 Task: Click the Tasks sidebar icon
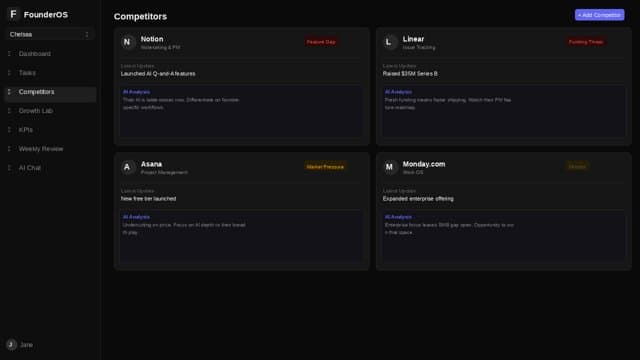(x=9, y=73)
